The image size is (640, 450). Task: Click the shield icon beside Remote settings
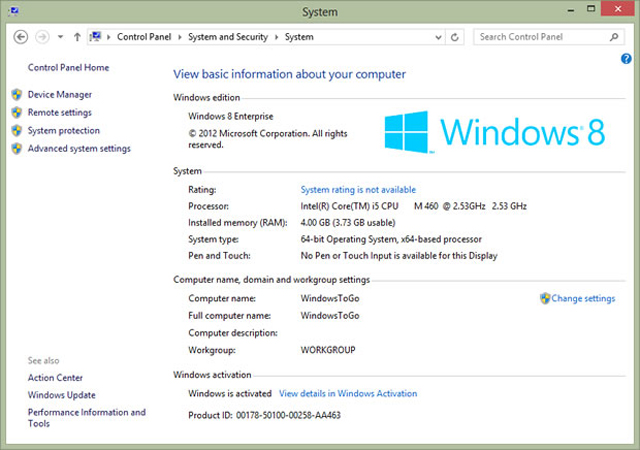[x=17, y=113]
